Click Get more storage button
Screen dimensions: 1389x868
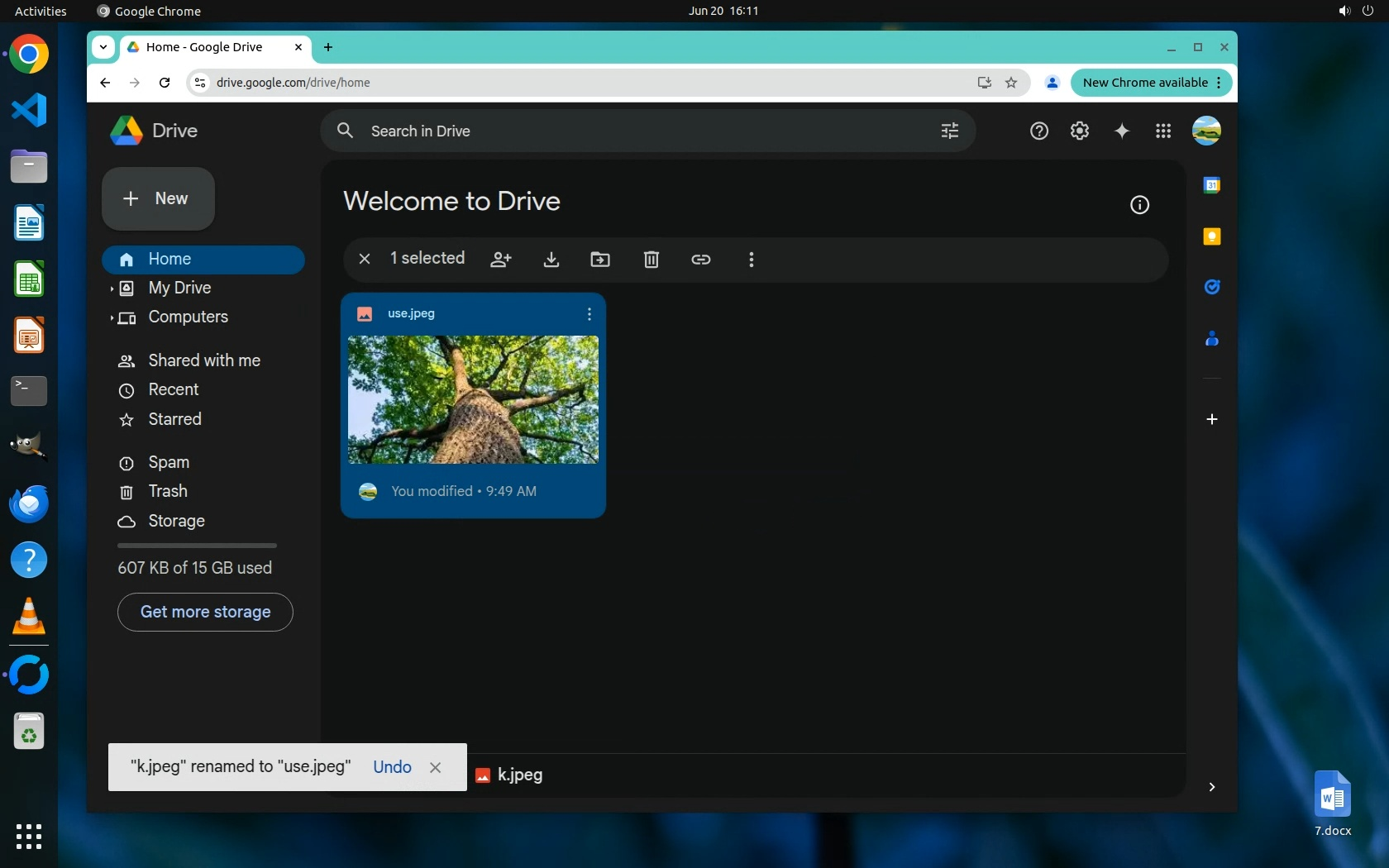click(205, 612)
